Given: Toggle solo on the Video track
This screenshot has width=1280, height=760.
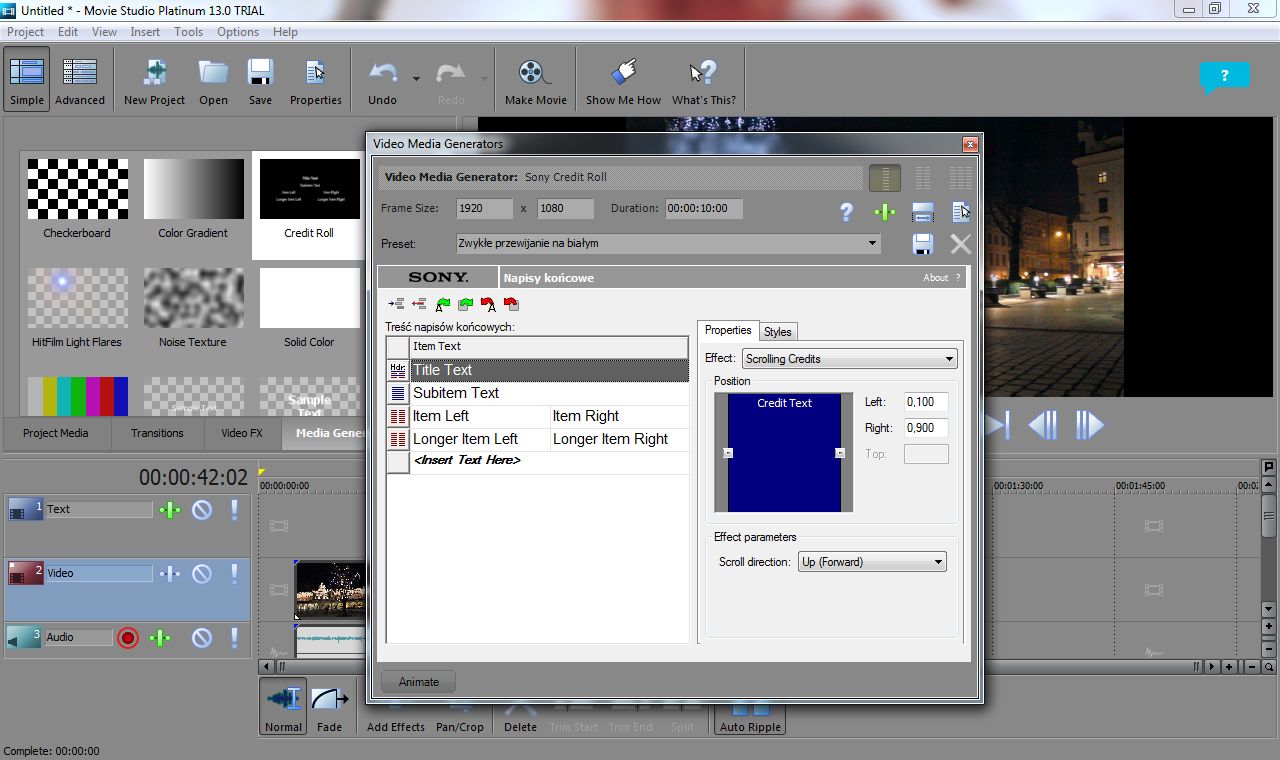Looking at the screenshot, I should coord(235,574).
